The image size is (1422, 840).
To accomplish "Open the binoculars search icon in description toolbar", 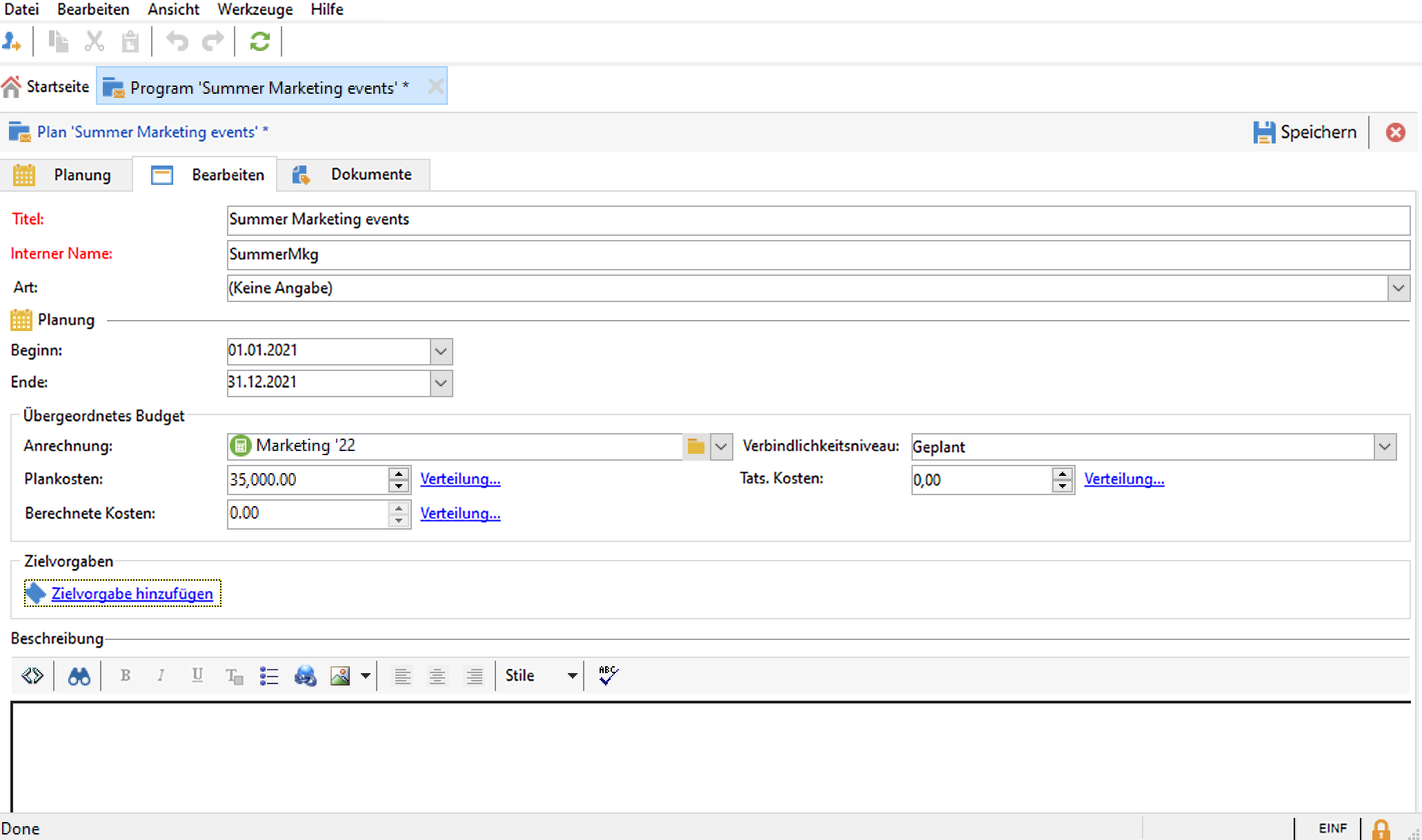I will pos(79,676).
